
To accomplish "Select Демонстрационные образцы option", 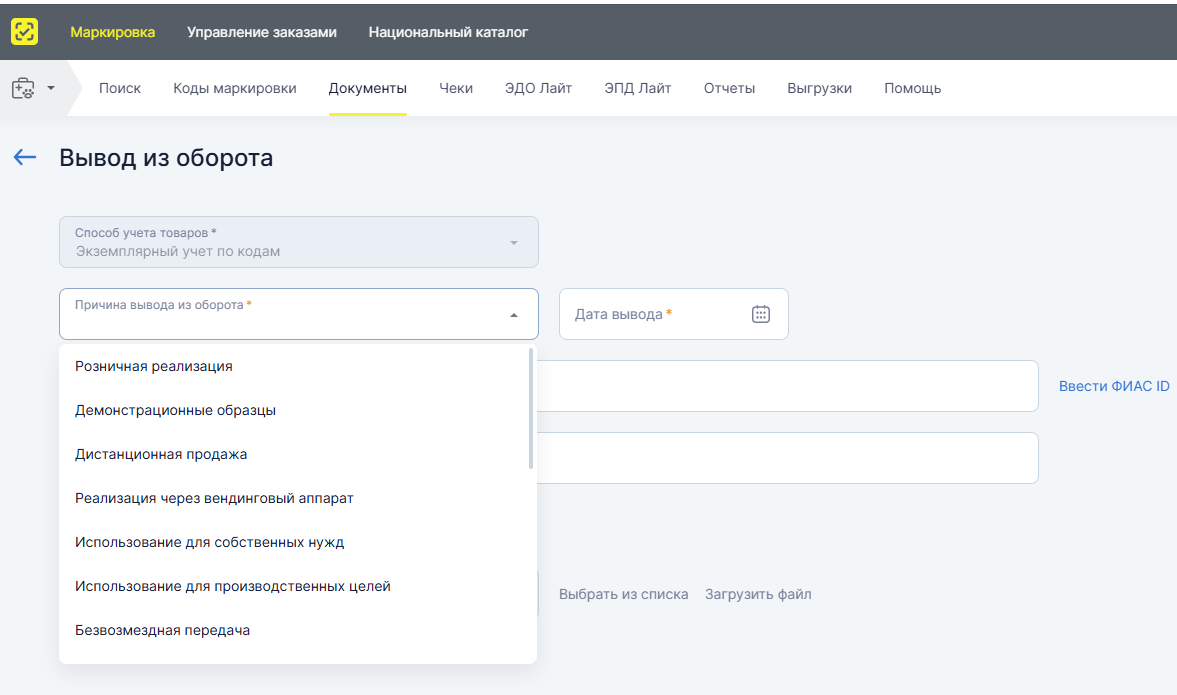I will 175,410.
